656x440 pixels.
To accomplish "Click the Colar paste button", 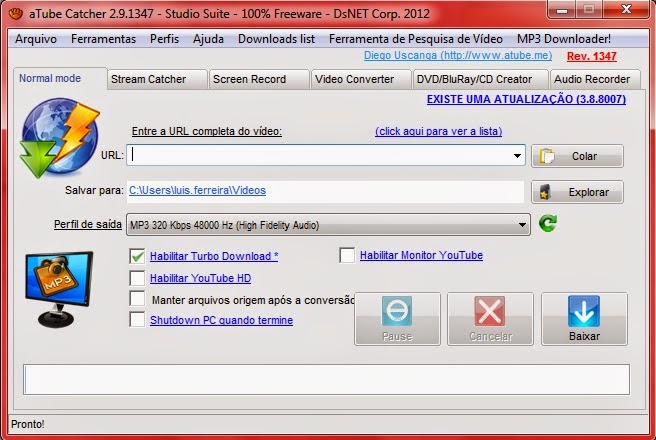I will 577,156.
